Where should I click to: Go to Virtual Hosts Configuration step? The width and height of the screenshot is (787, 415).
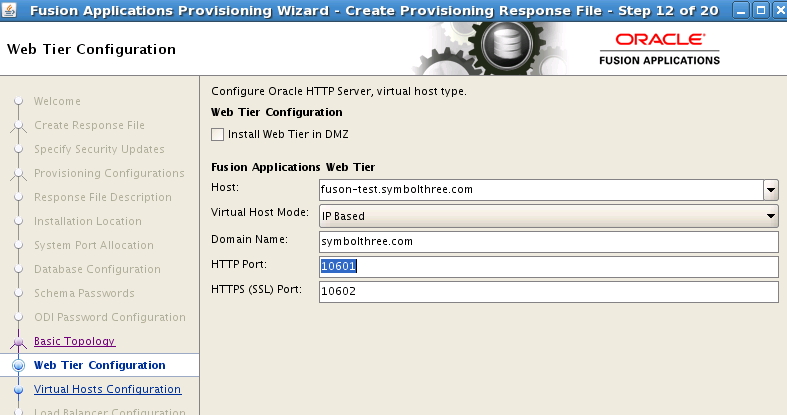point(107,390)
